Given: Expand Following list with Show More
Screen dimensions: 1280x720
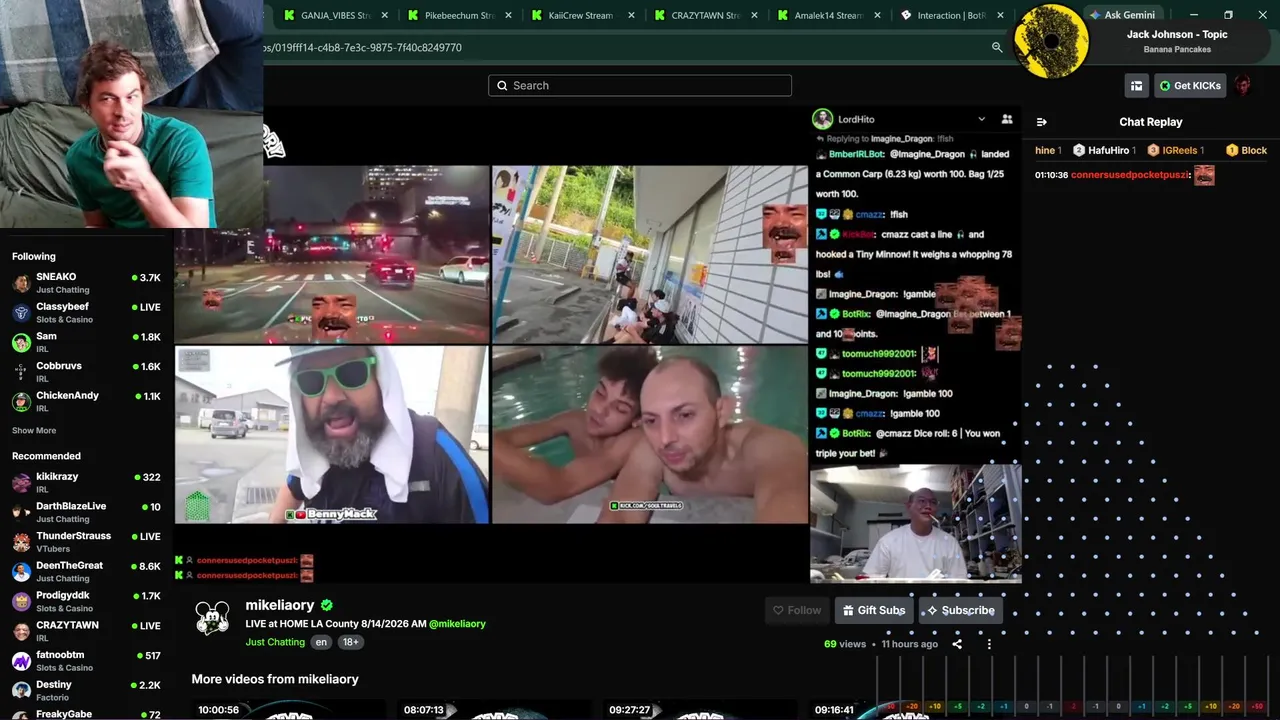Looking at the screenshot, I should 34,431.
